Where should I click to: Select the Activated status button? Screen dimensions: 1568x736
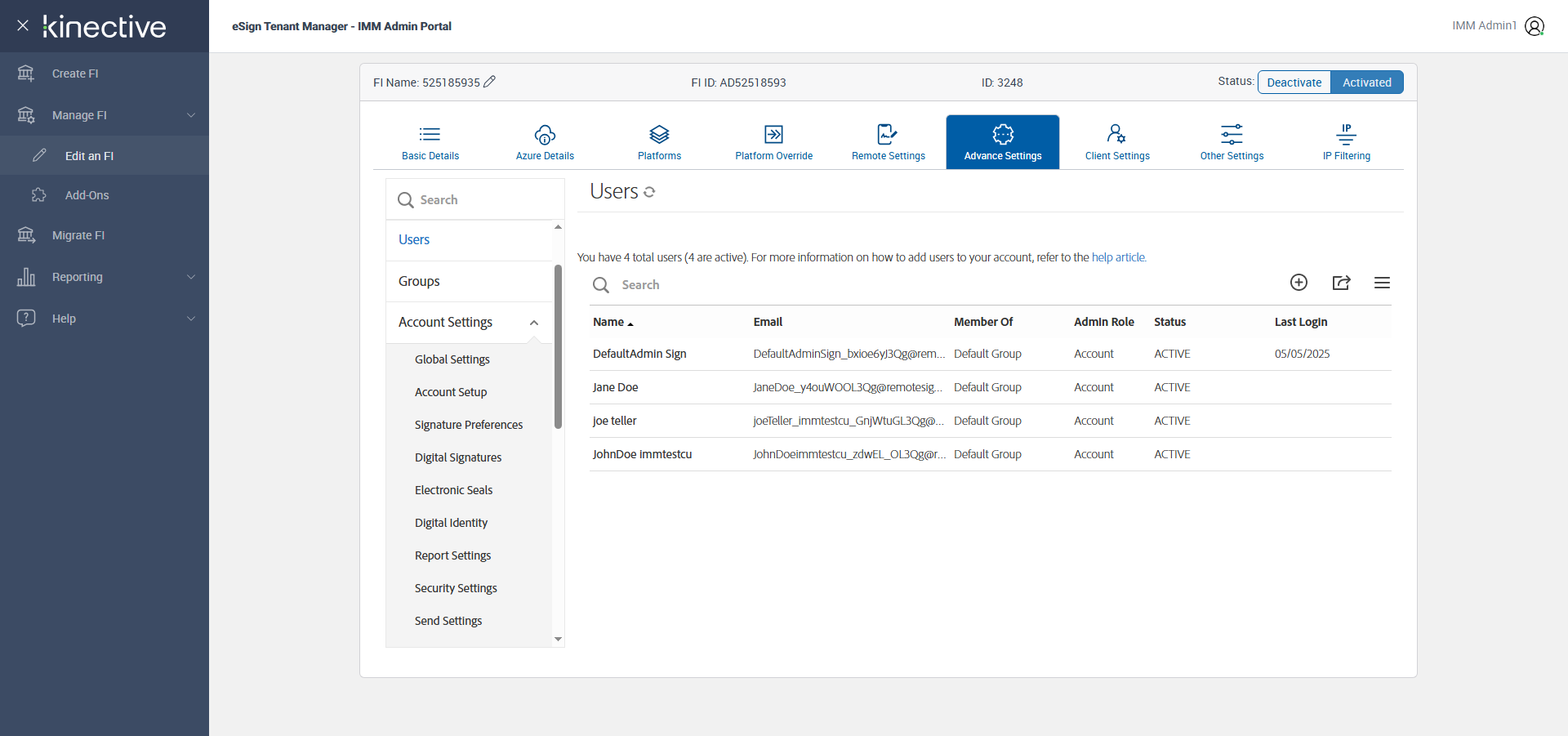pyautogui.click(x=1366, y=83)
